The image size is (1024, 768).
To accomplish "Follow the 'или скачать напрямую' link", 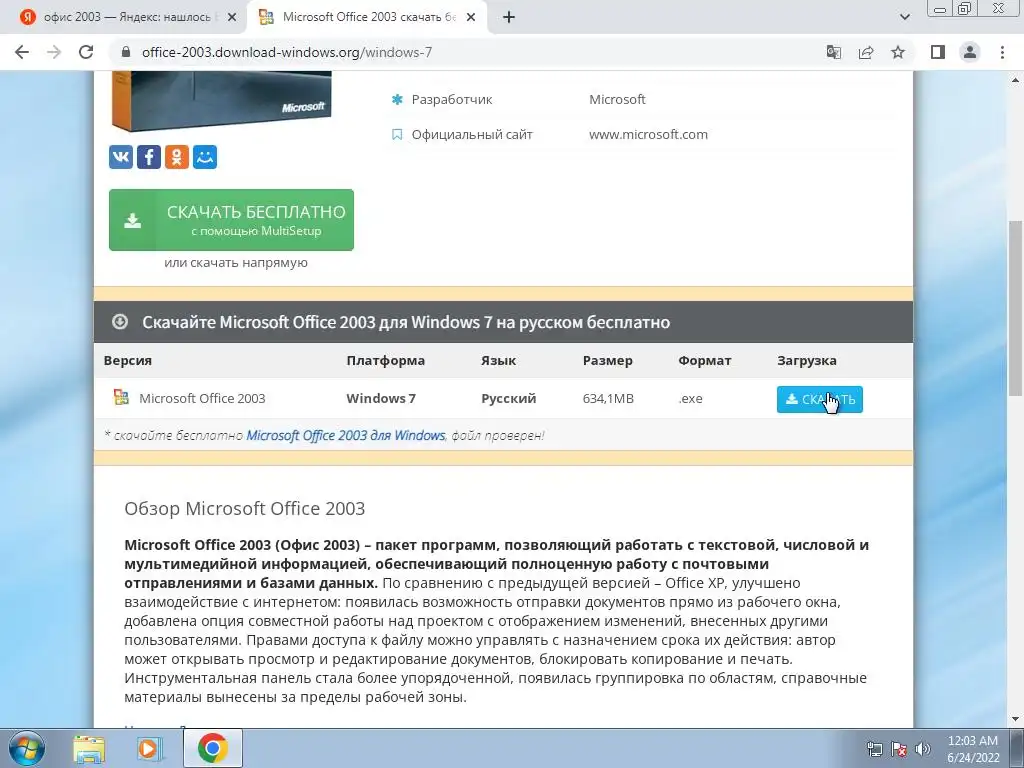I will 236,263.
